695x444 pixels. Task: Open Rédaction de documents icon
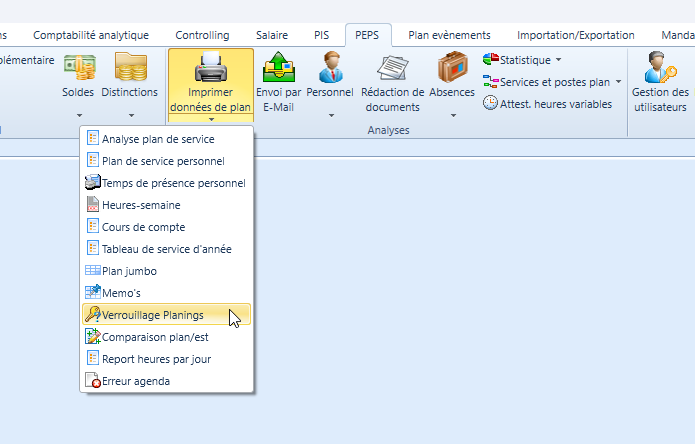(393, 67)
